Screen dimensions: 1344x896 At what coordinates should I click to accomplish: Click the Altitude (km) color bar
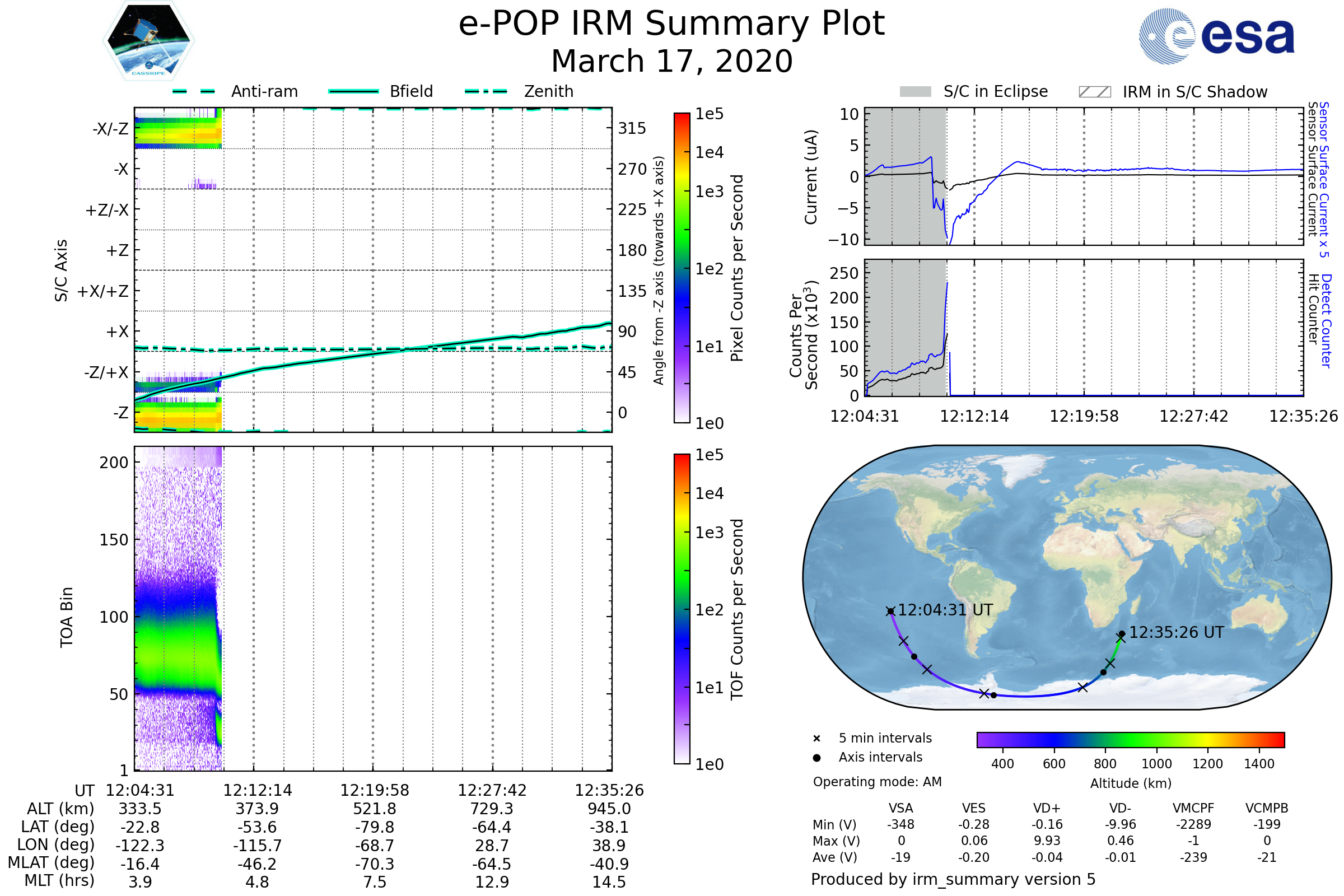(1130, 739)
